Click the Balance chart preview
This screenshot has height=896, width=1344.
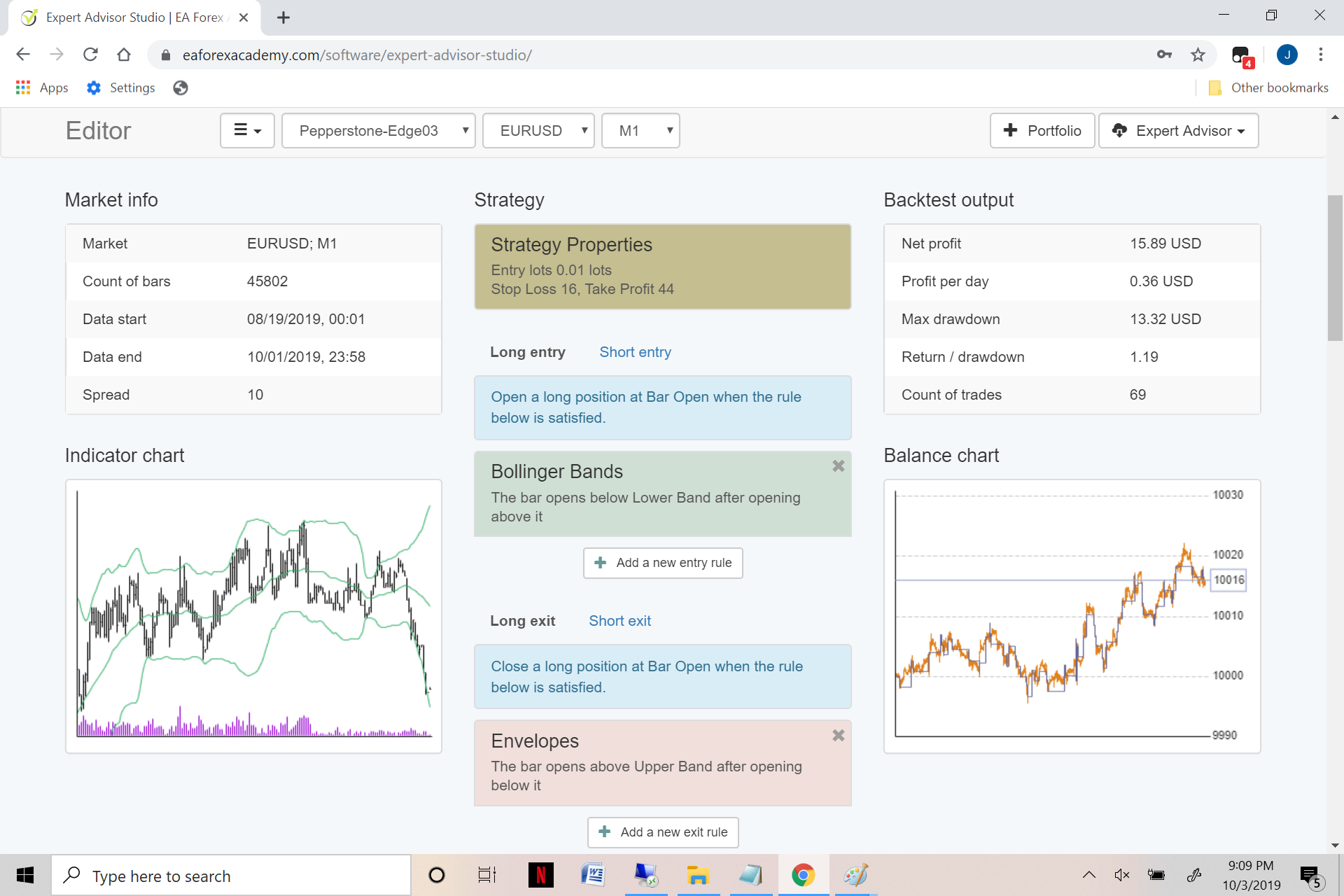tap(1072, 616)
